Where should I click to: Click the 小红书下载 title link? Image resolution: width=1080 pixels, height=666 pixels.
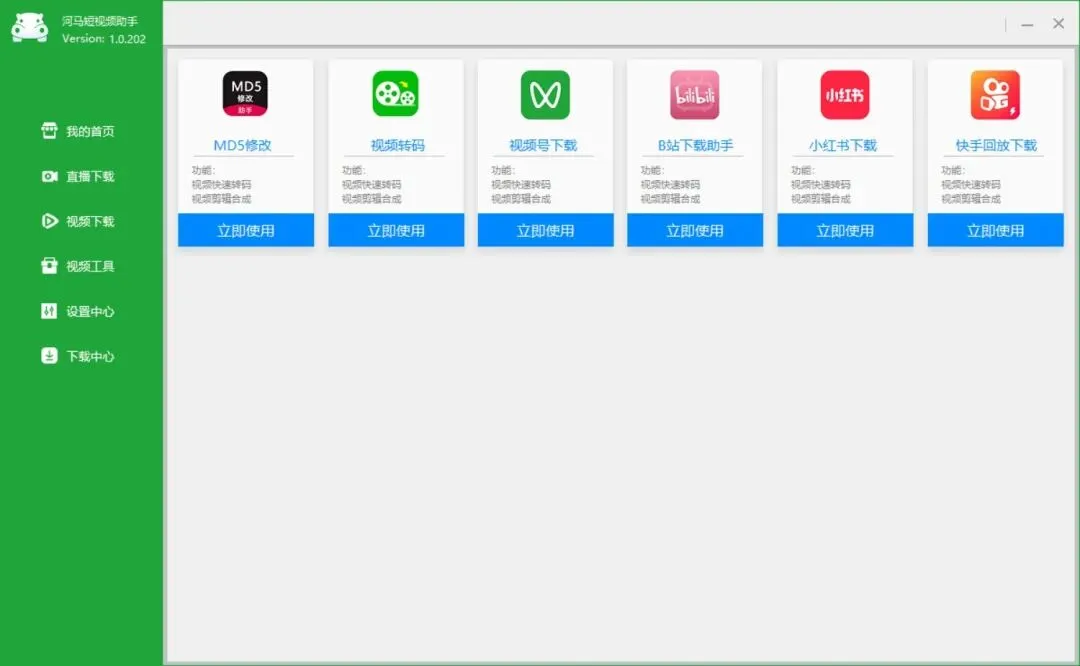pos(842,145)
